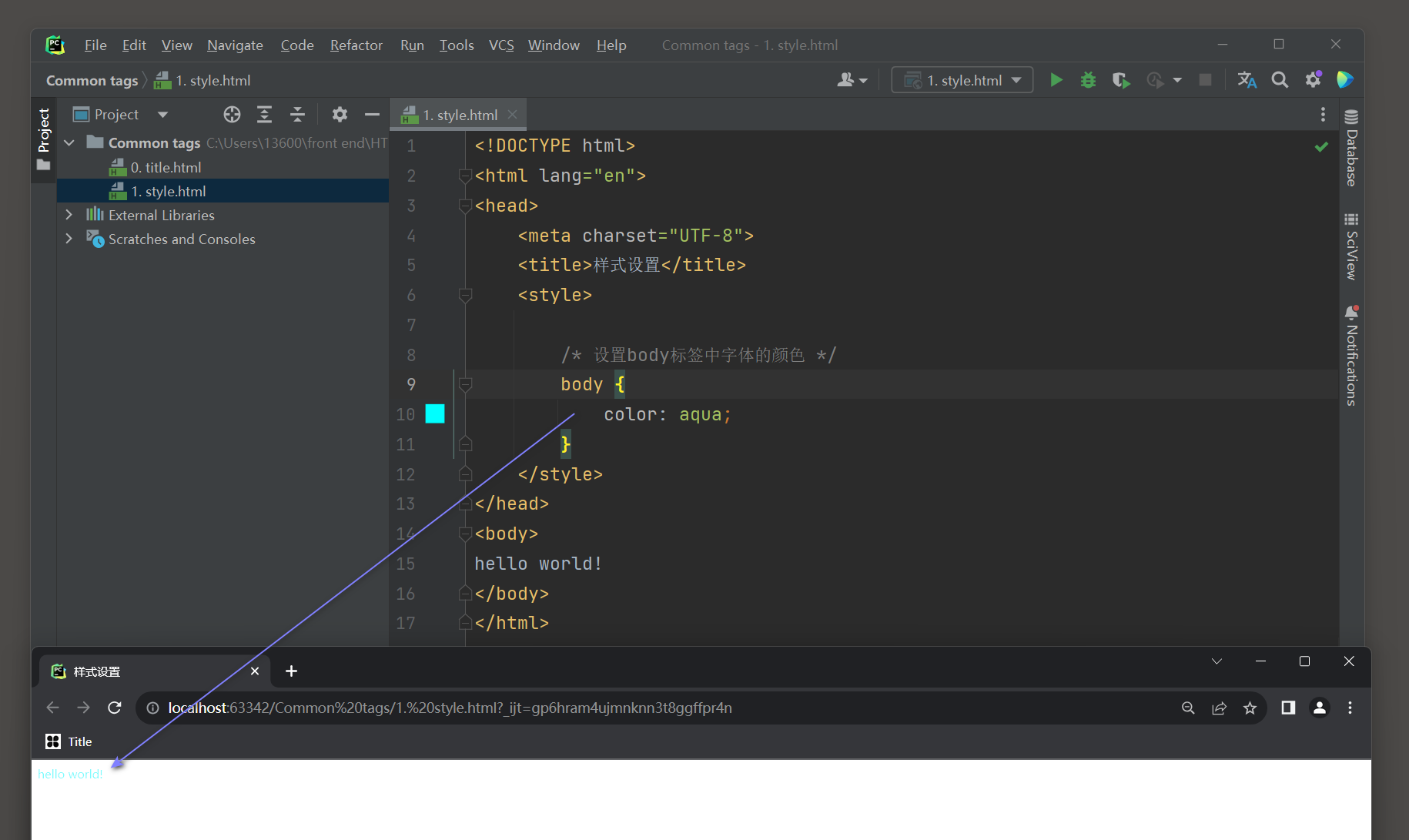
Task: Click the aqua color swatch in gutter
Action: [435, 414]
